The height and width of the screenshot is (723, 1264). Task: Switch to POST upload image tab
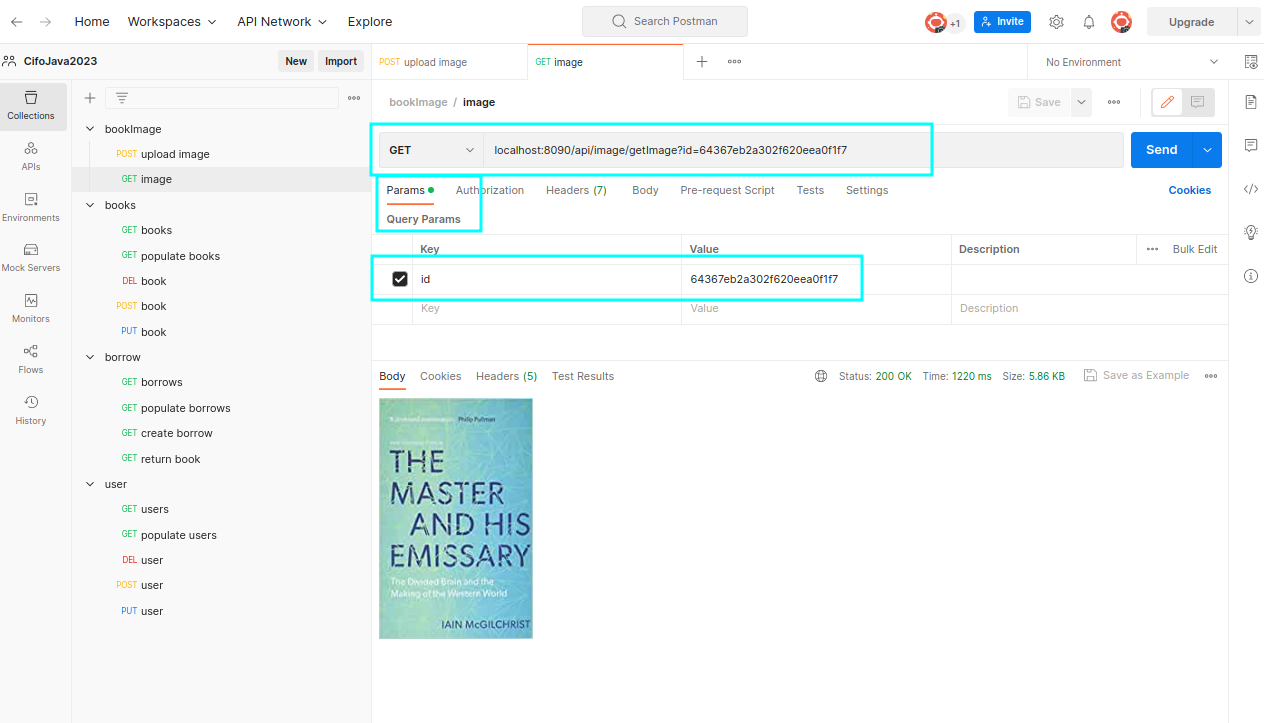pyautogui.click(x=449, y=62)
